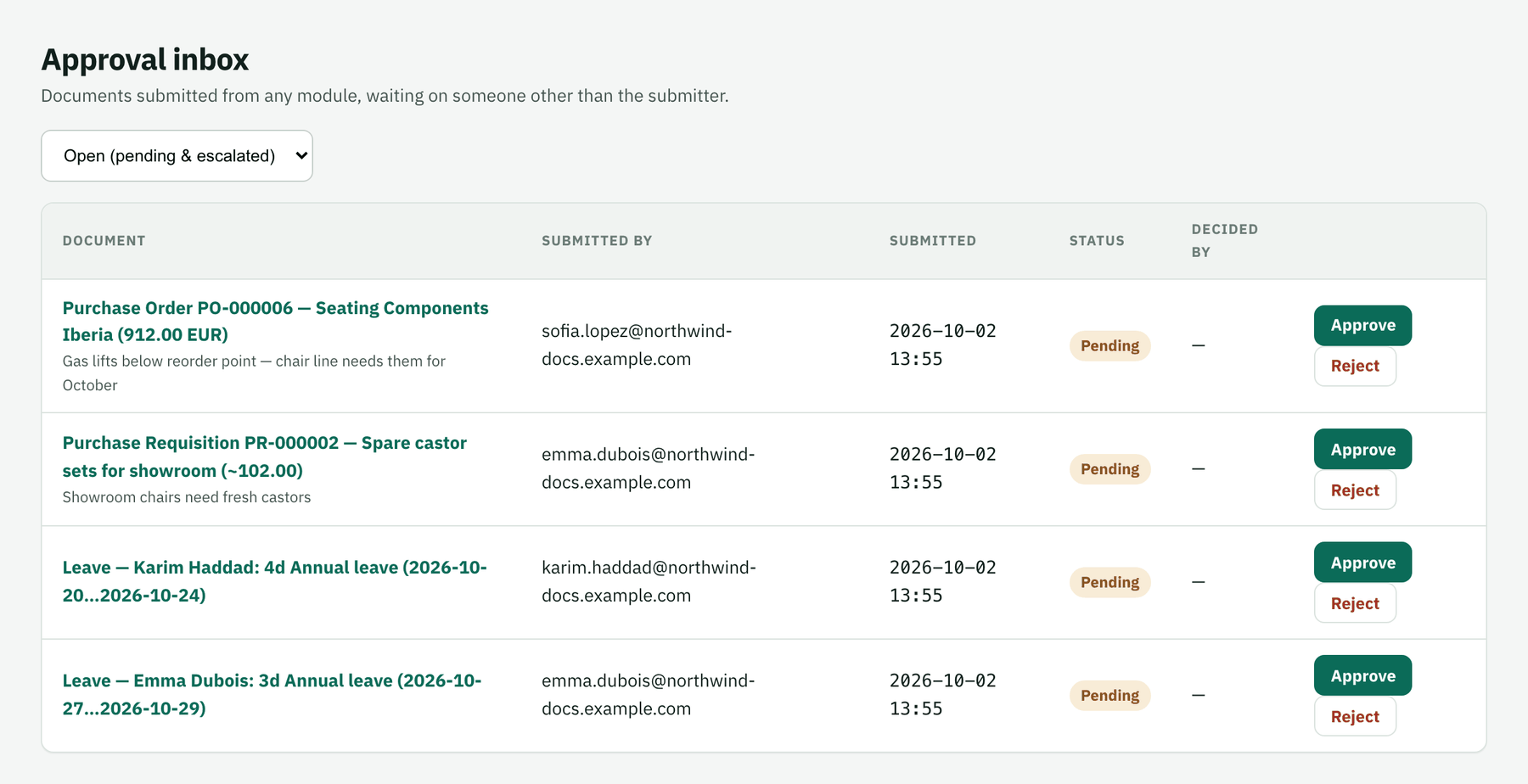1528x784 pixels.
Task: Click the Decided By column header
Action: 1224,241
